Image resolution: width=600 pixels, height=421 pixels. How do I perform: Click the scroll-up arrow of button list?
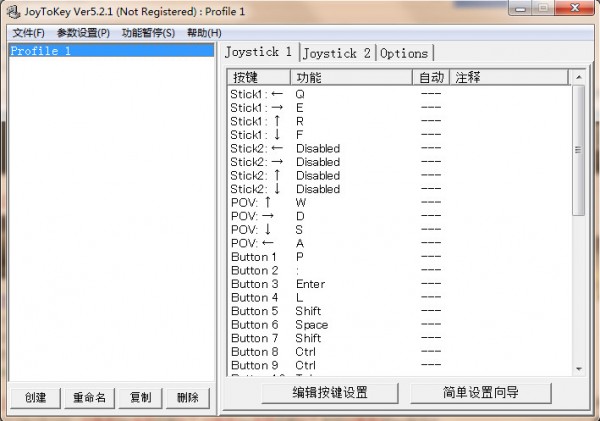click(x=577, y=77)
